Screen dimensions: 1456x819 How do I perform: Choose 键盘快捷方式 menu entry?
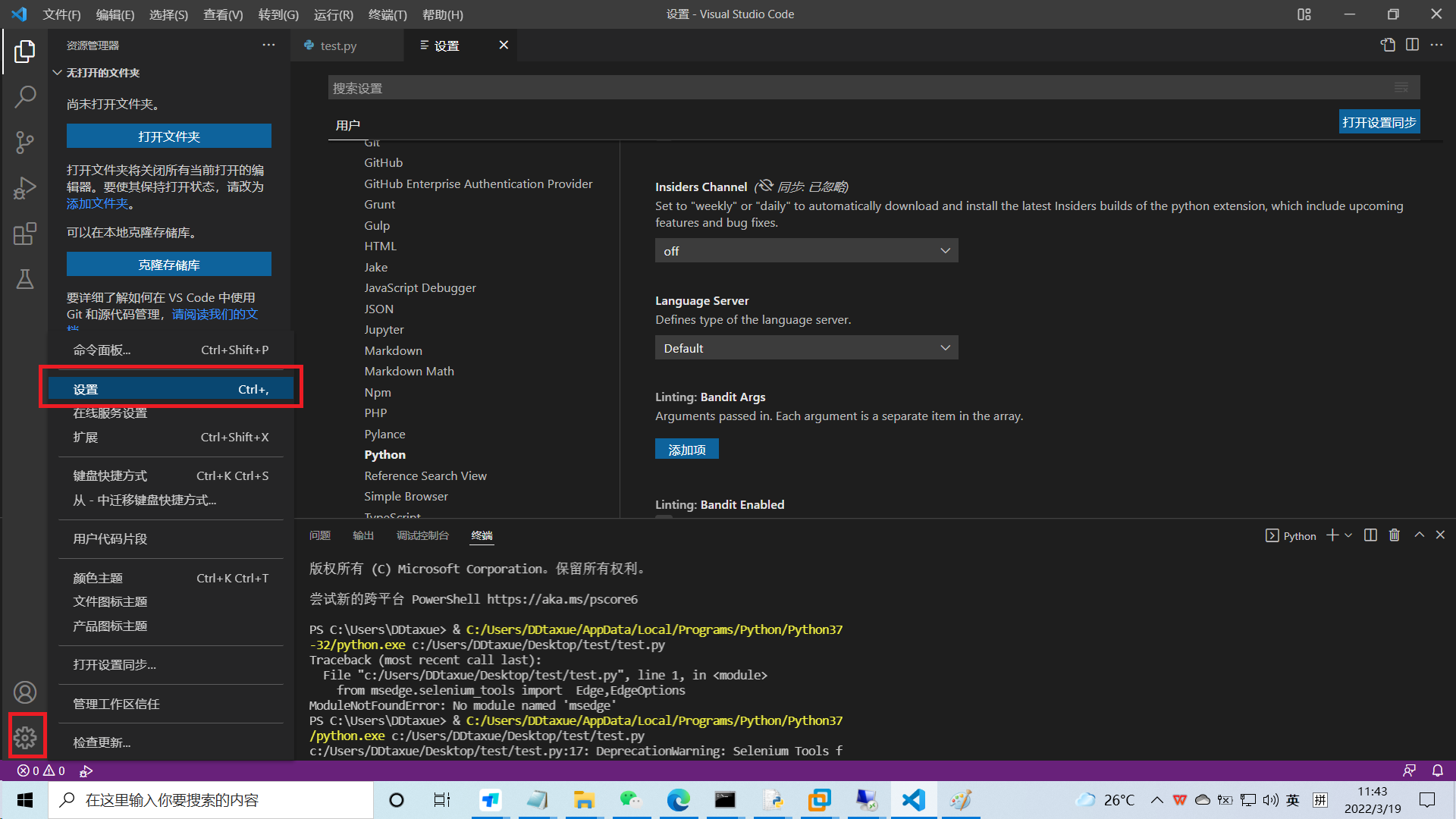[171, 475]
